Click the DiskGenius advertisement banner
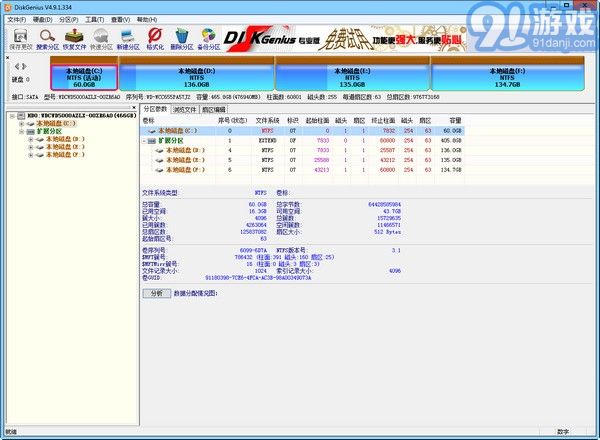The width and height of the screenshot is (600, 440). point(345,39)
